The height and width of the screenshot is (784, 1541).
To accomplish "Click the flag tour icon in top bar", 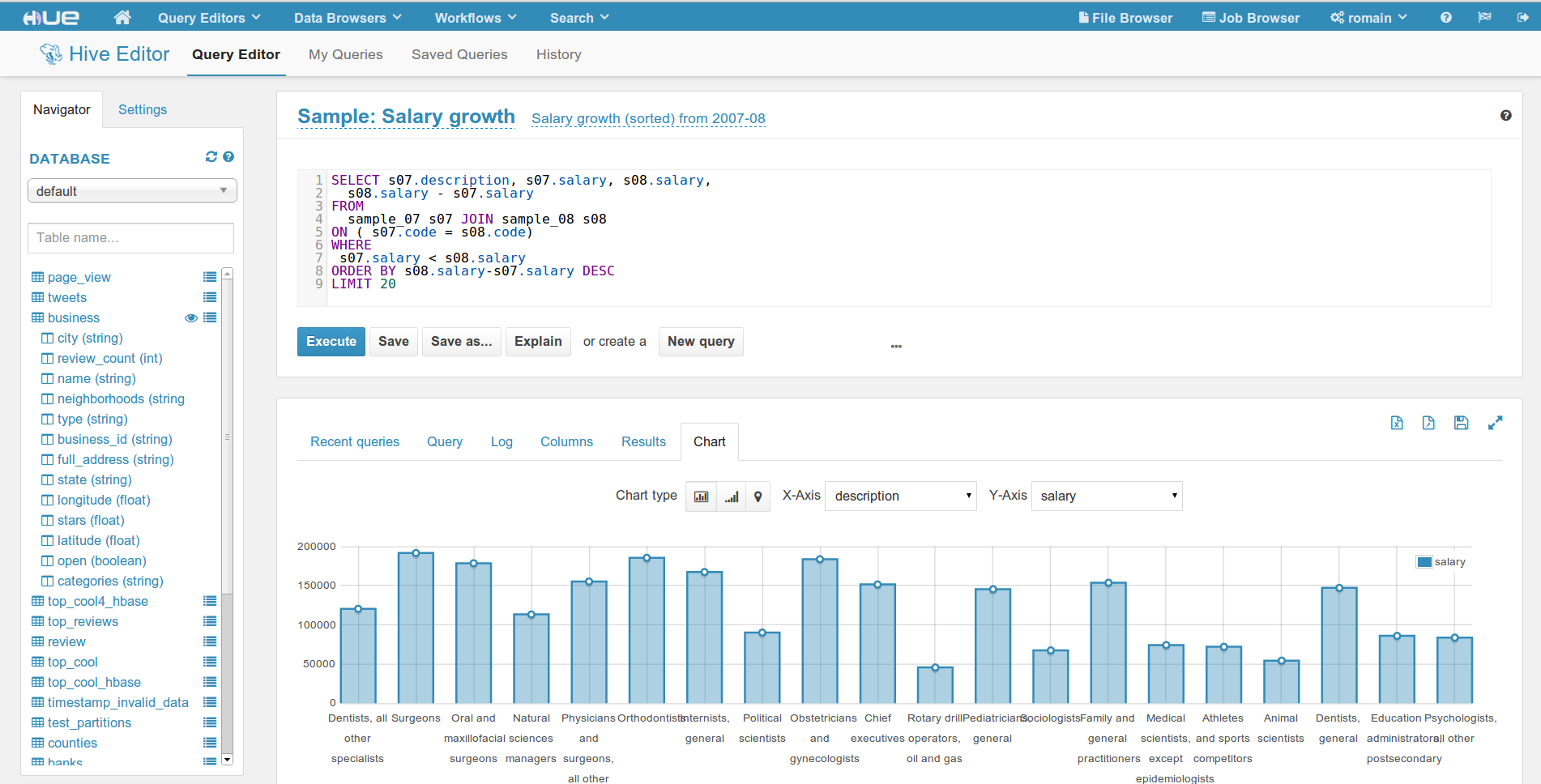I will tap(1484, 18).
